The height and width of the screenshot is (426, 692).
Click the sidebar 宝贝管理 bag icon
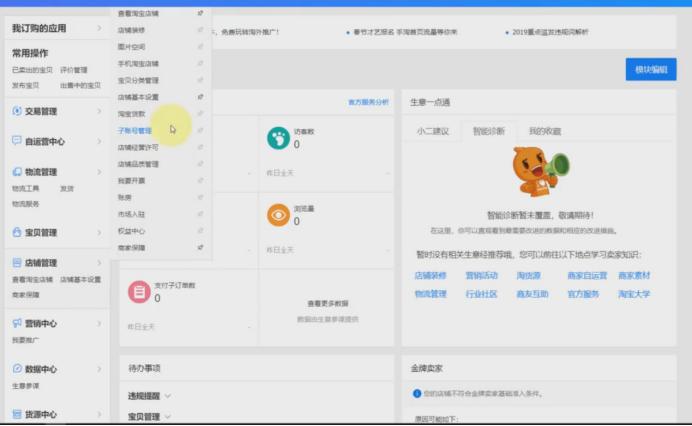[x=17, y=232]
